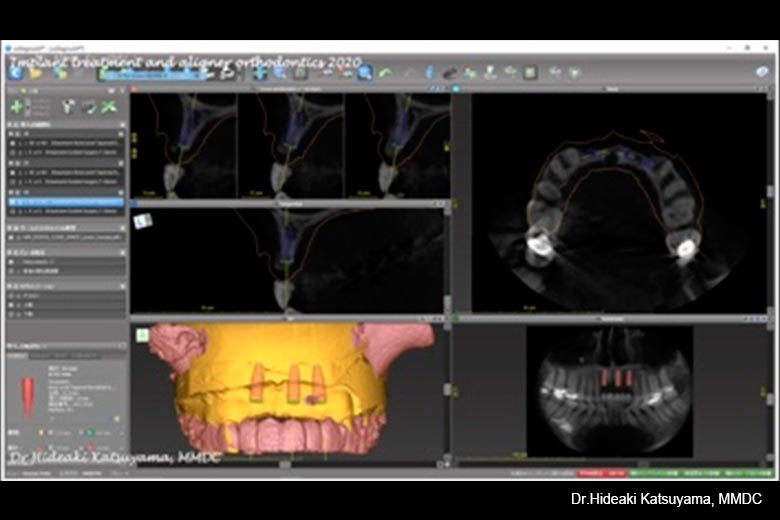Click the leftmost implant in the 3D model
This screenshot has height=520, width=780.
point(258,383)
